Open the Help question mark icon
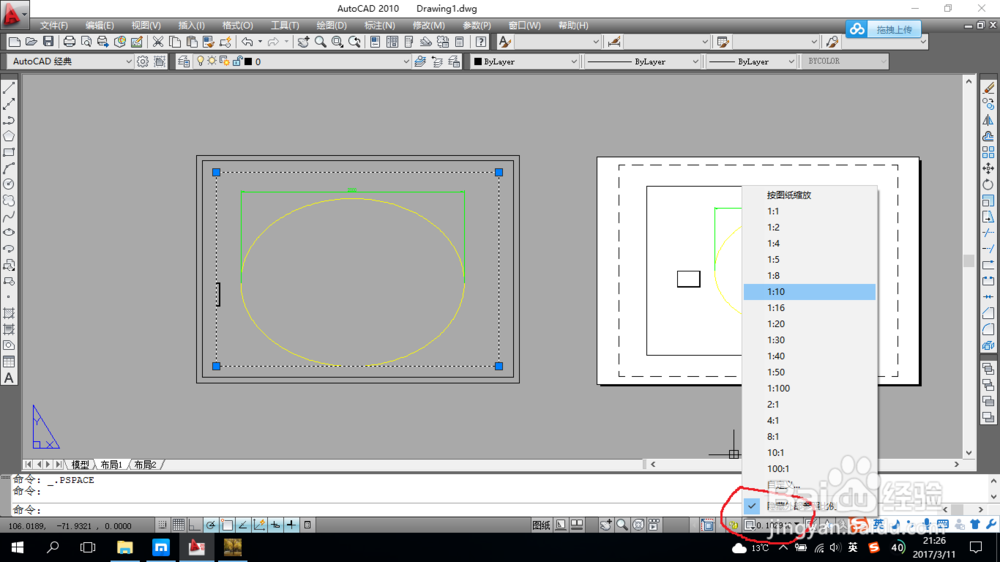 (x=481, y=42)
